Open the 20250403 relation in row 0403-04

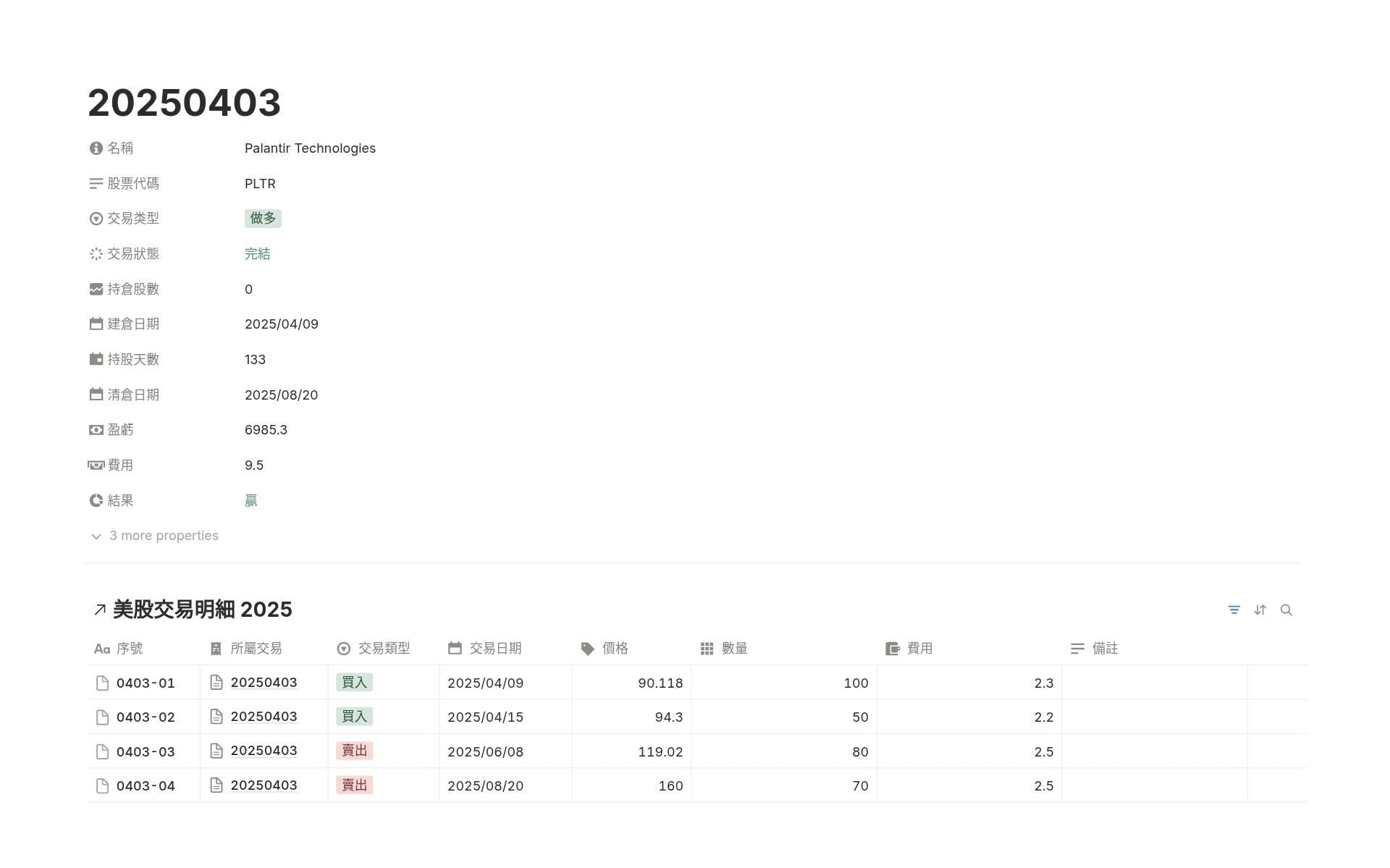point(264,785)
